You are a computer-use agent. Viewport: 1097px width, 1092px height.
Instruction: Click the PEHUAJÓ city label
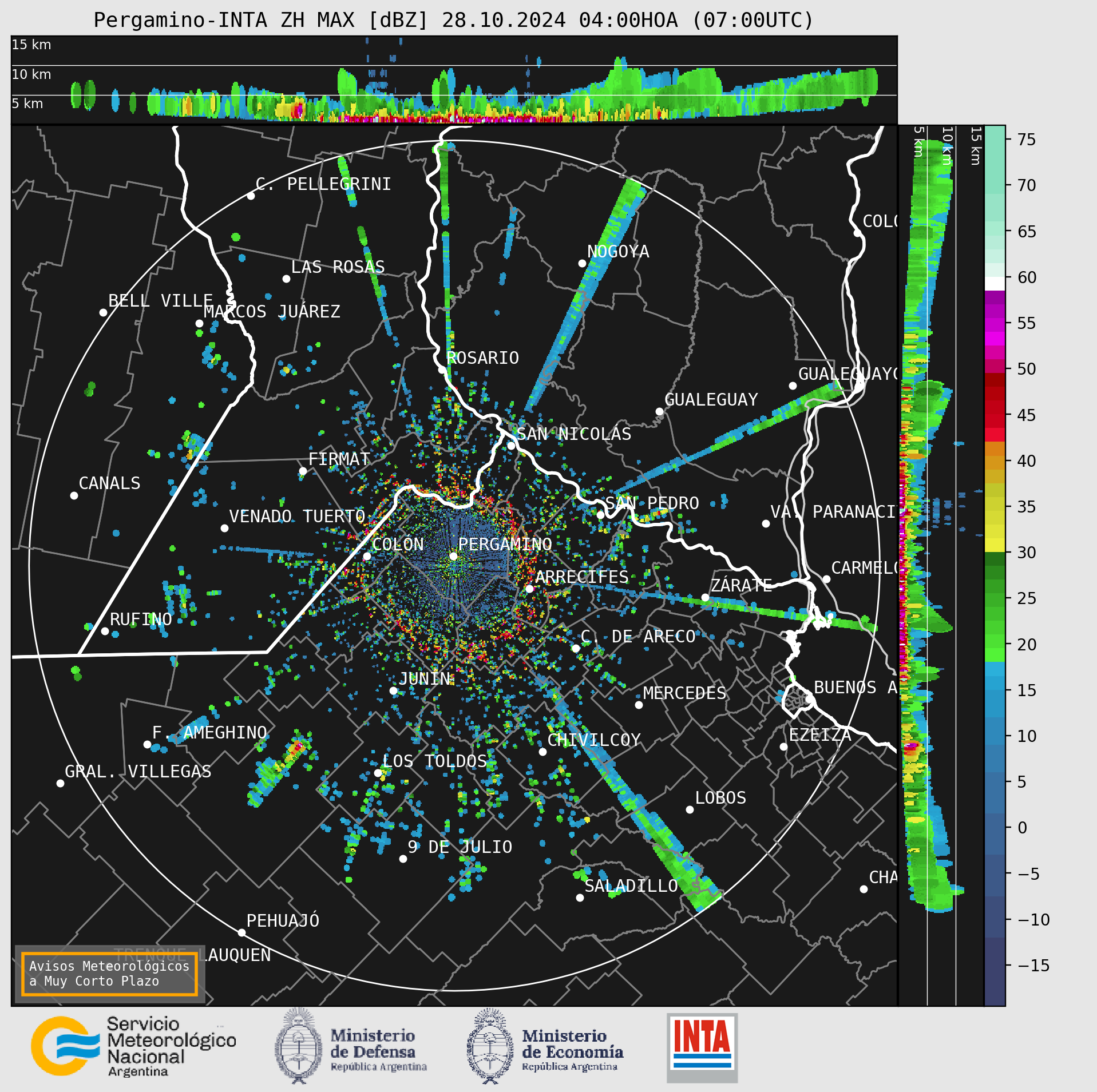point(283,920)
